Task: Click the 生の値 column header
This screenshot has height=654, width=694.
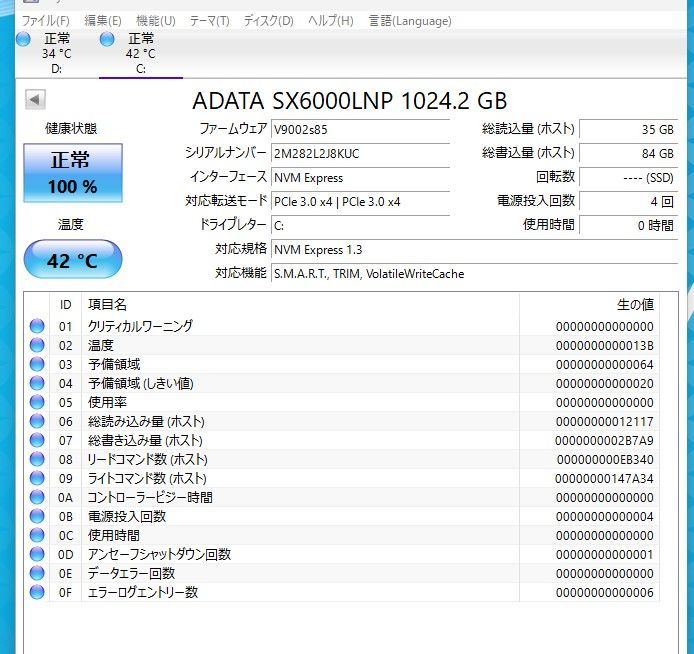Action: click(634, 304)
